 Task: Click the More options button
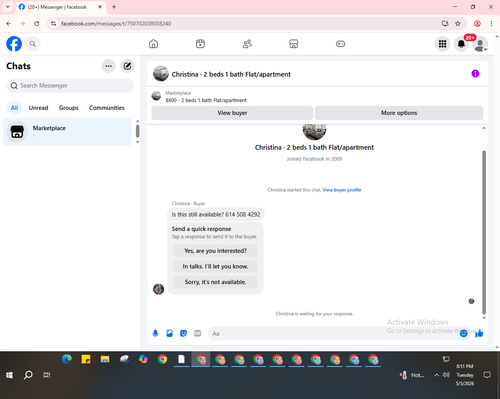[399, 113]
